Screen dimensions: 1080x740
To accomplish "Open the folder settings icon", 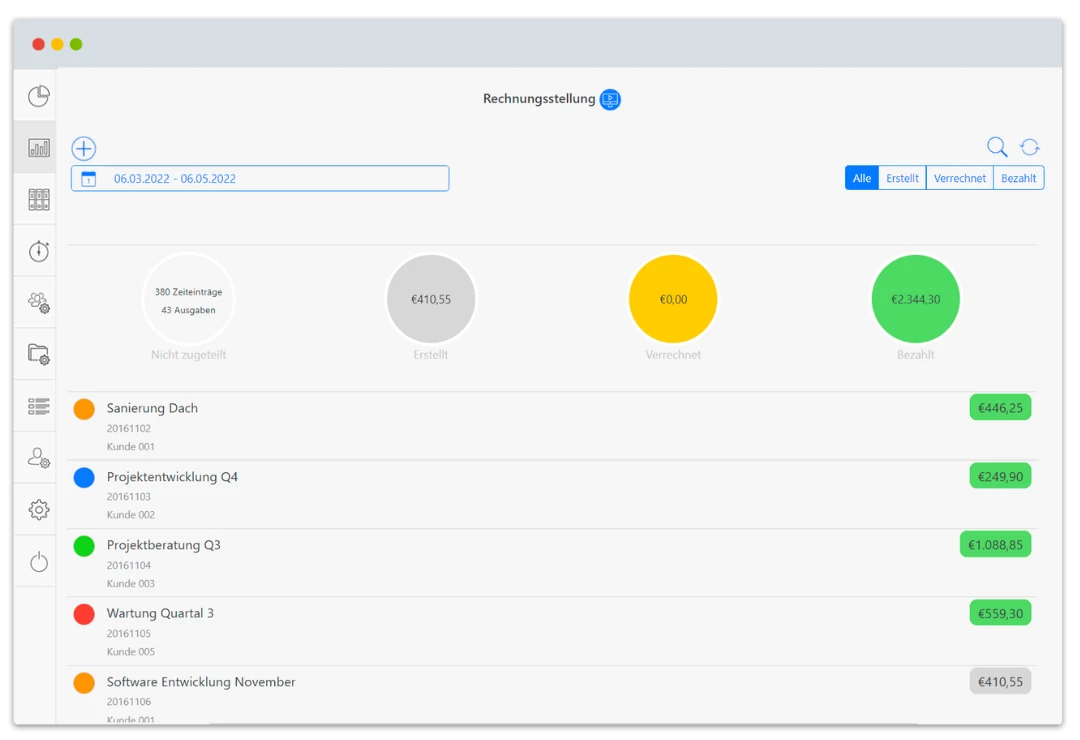I will tap(39, 354).
